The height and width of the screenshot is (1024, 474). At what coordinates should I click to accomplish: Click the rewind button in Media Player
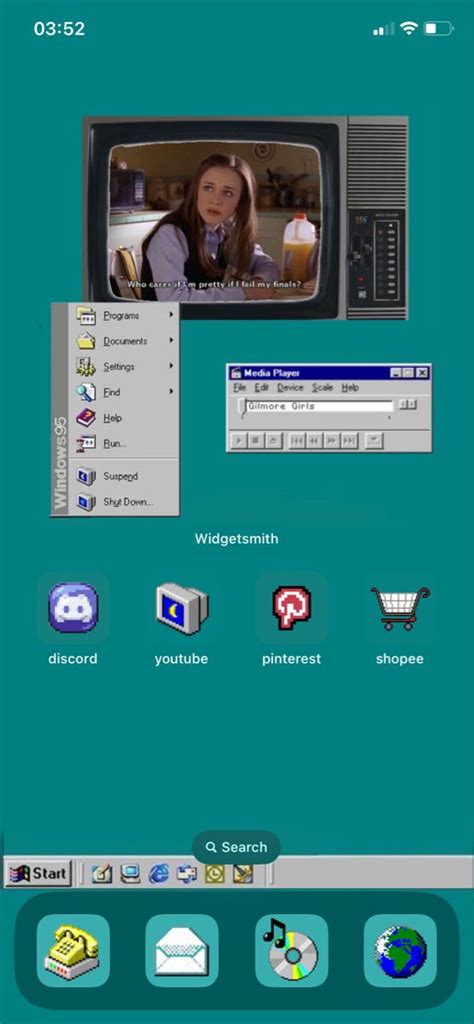click(x=314, y=441)
